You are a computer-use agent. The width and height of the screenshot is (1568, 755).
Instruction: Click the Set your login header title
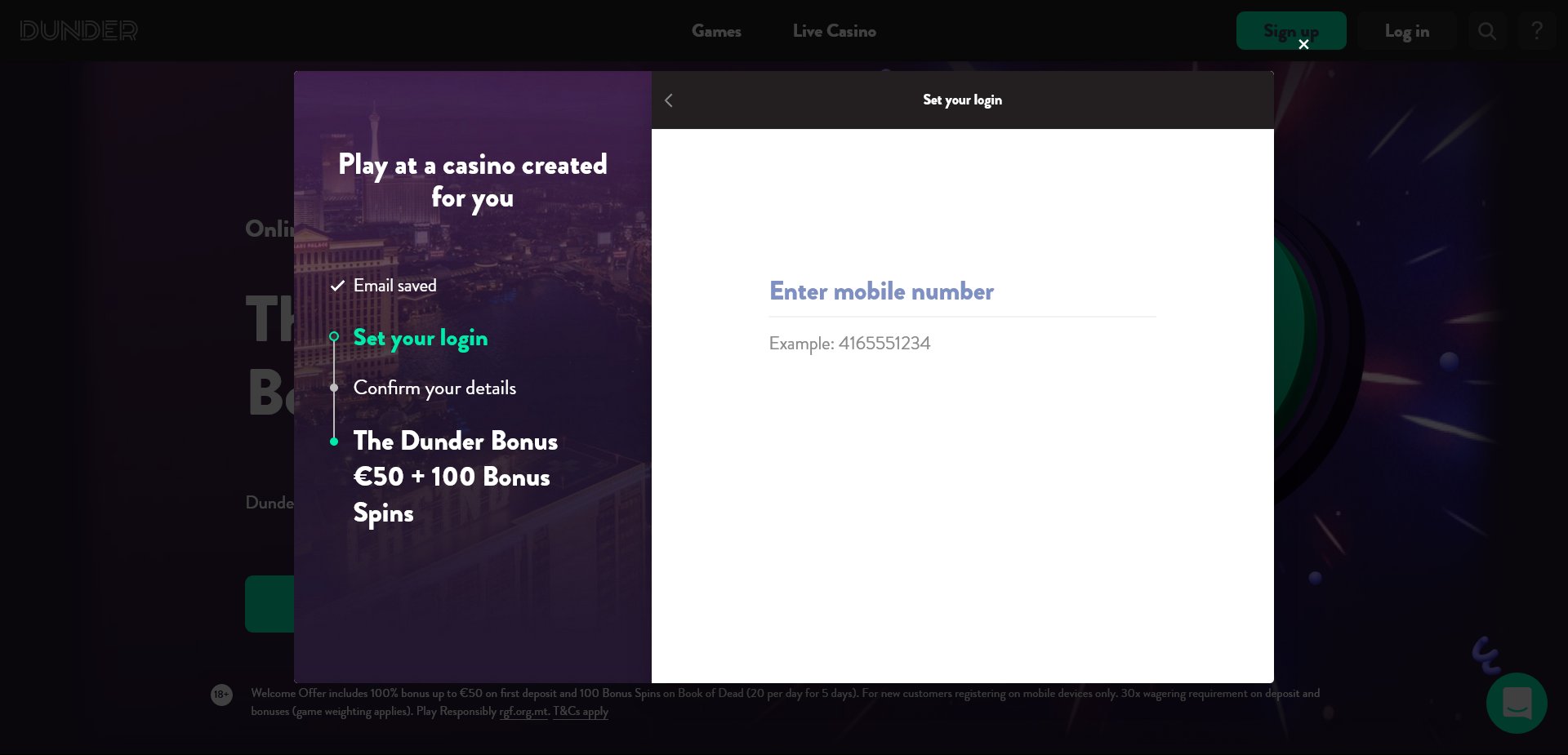(x=962, y=100)
